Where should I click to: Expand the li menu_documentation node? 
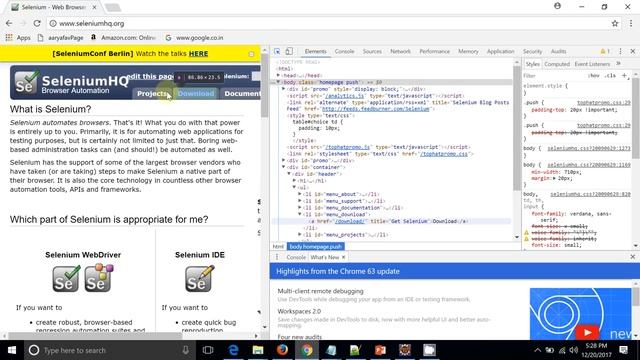[x=300, y=208]
